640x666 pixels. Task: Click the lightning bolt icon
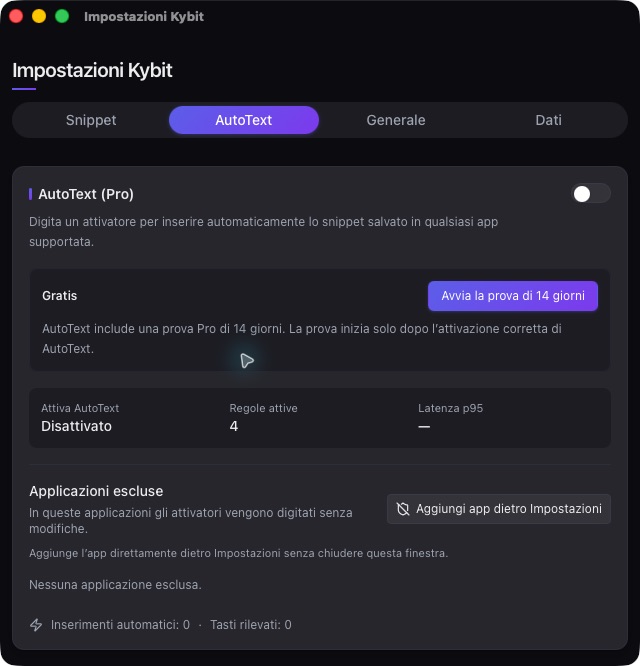[x=36, y=625]
